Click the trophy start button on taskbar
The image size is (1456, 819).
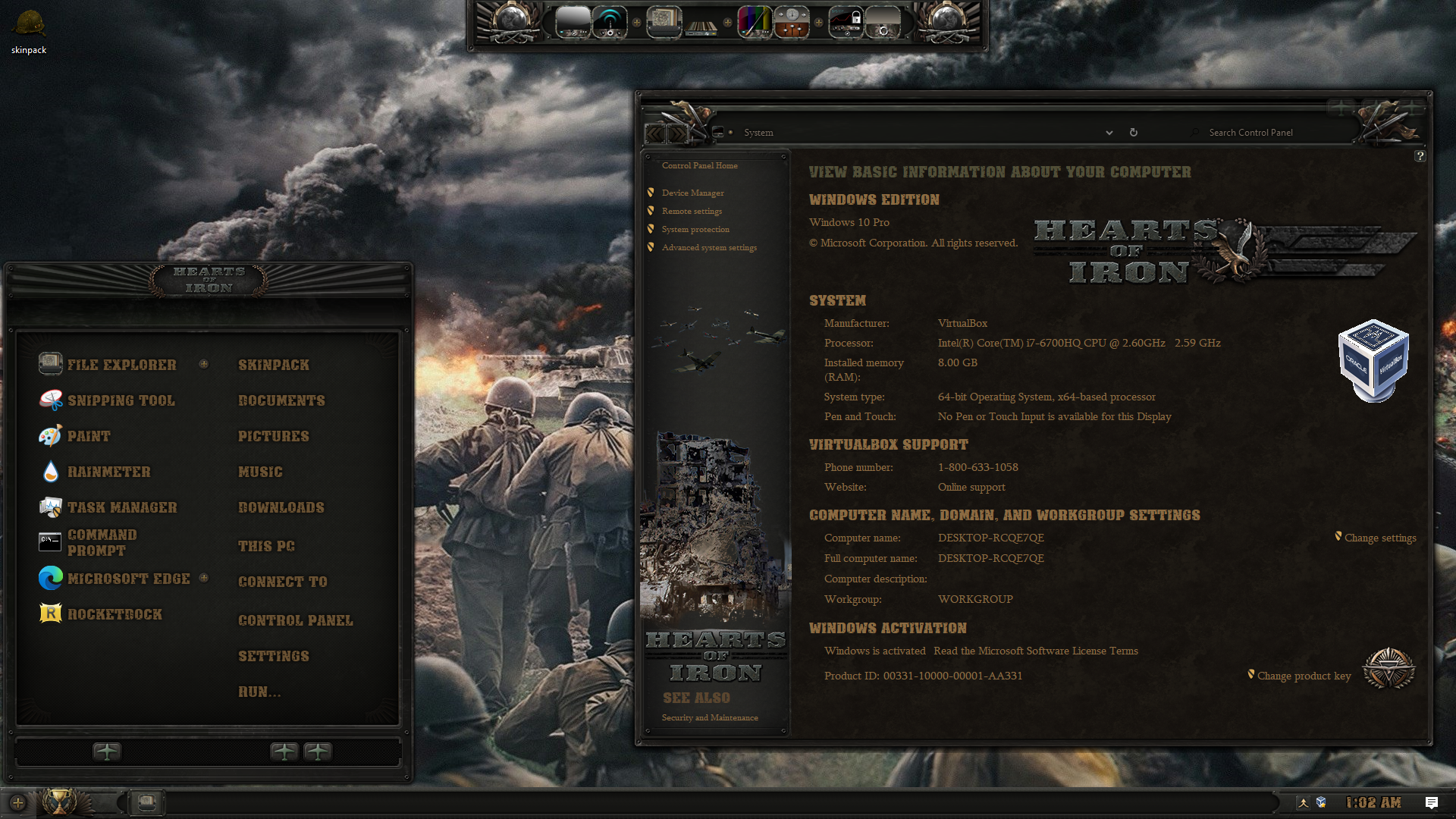[x=59, y=802]
